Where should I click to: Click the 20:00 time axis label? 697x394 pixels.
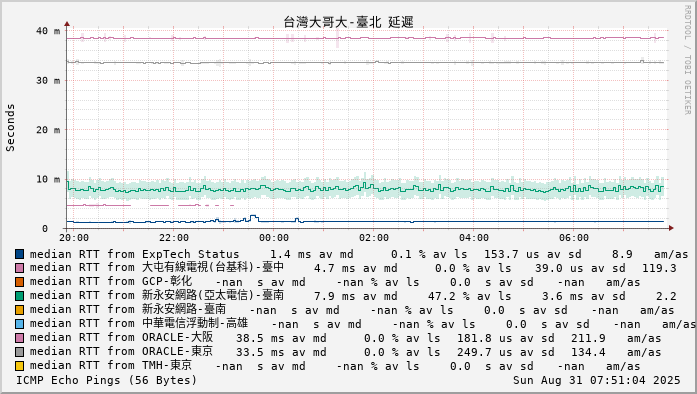(74, 238)
